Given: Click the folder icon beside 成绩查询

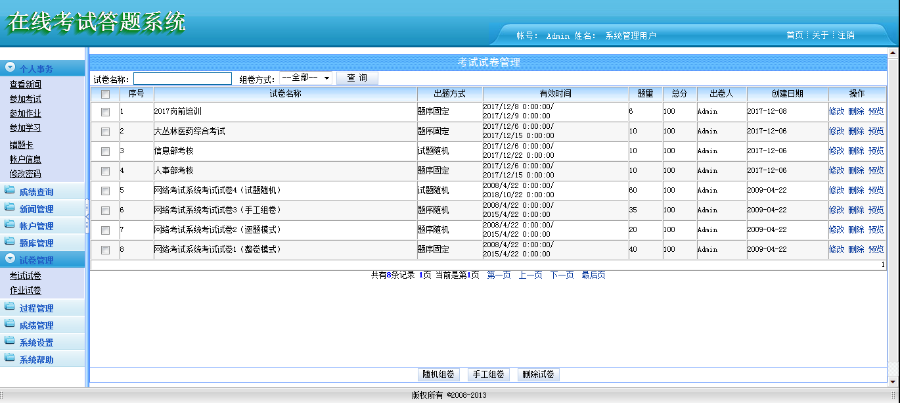Looking at the screenshot, I should click(9, 191).
